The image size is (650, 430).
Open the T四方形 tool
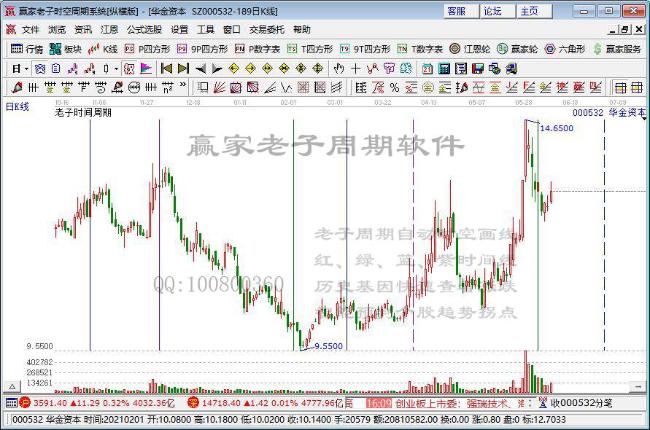click(x=310, y=49)
